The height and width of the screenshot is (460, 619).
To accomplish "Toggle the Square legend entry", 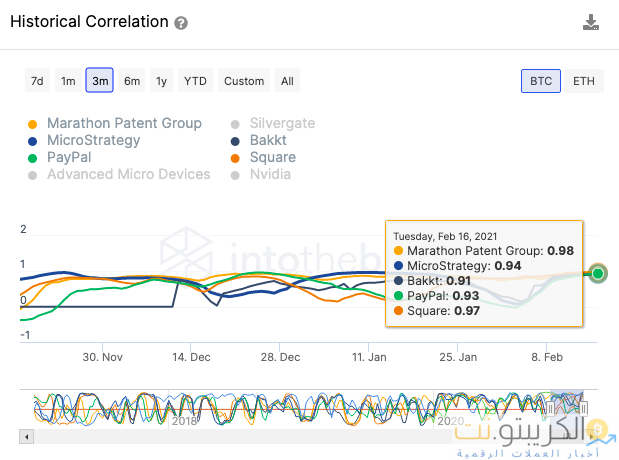I will (272, 157).
